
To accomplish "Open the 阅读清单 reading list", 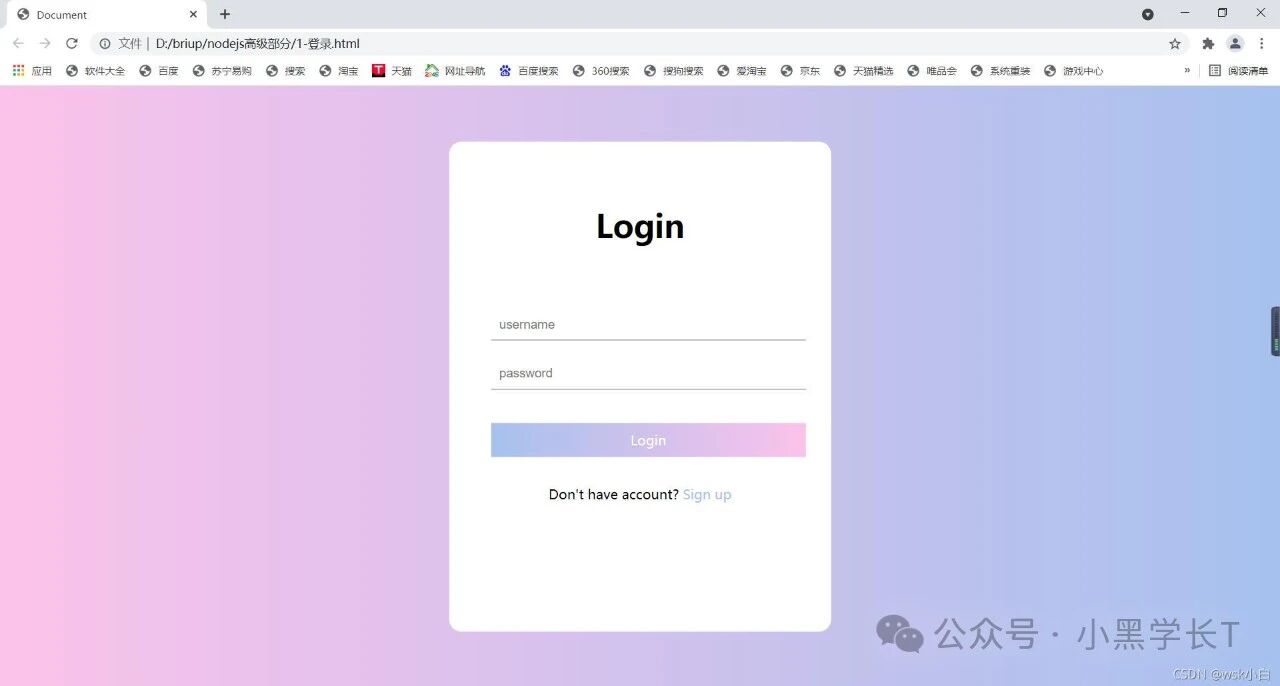I will [1239, 71].
